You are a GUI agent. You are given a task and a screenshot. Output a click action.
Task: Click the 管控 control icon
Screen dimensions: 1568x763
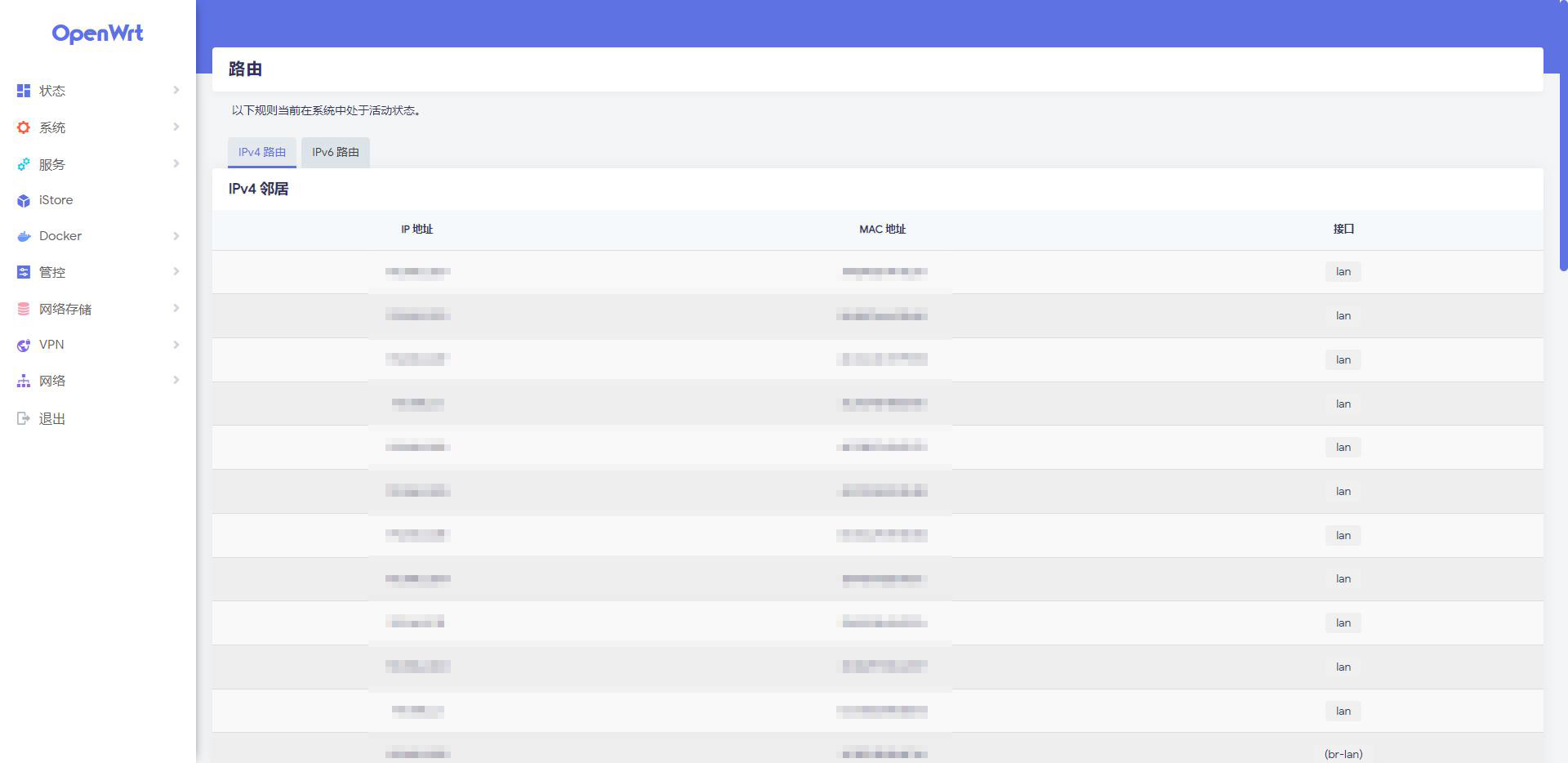(24, 272)
